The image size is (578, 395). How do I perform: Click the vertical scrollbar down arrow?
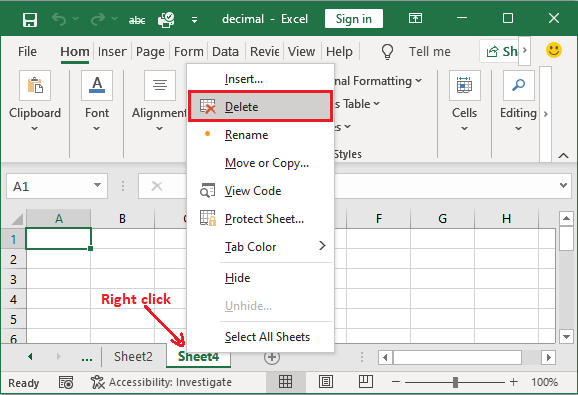coord(566,336)
